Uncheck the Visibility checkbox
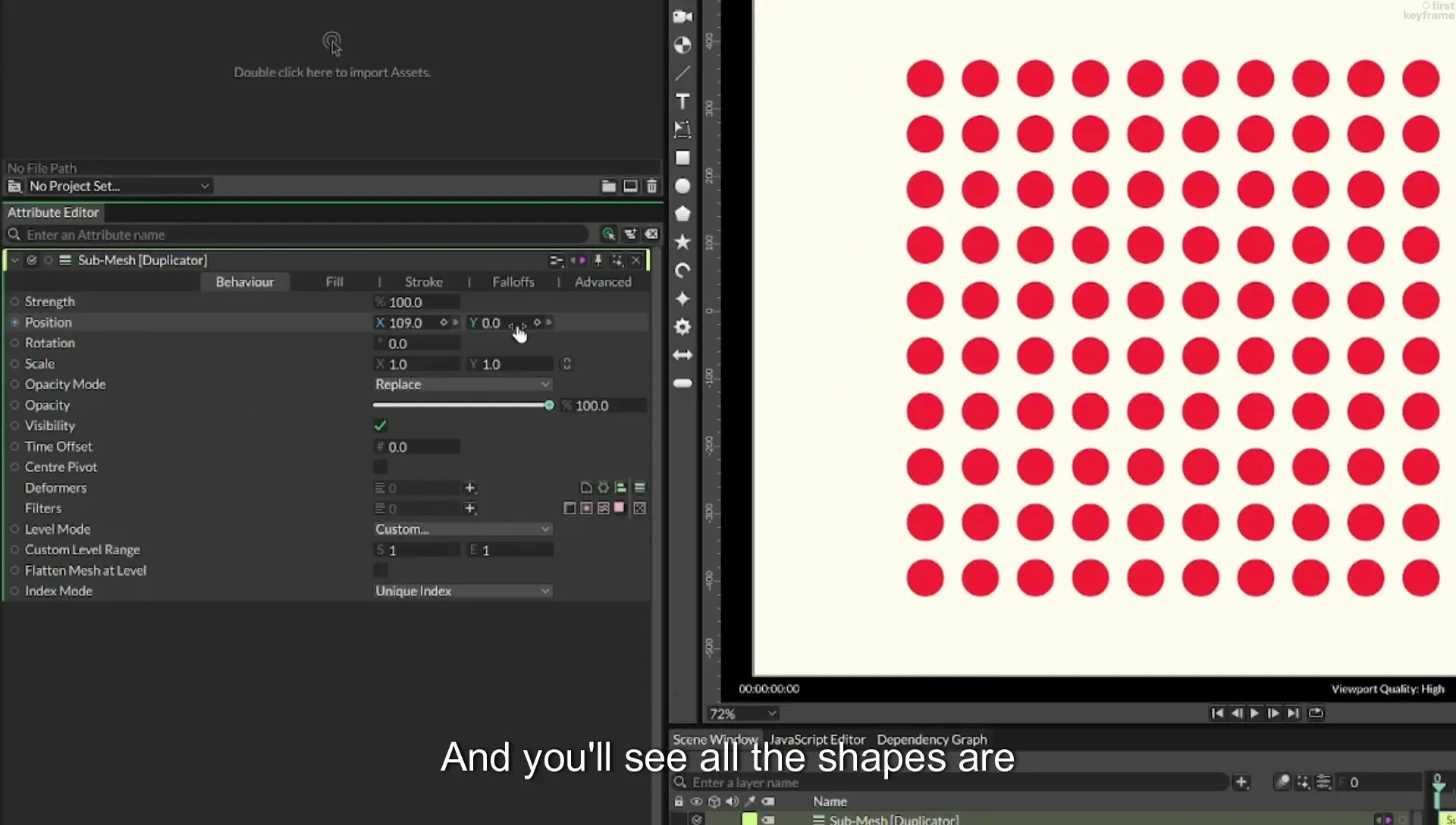Viewport: 1456px width, 825px height. (x=380, y=425)
